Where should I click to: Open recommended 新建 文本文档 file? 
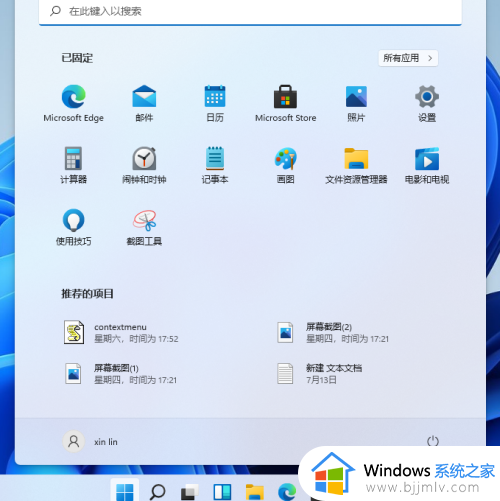(320, 374)
